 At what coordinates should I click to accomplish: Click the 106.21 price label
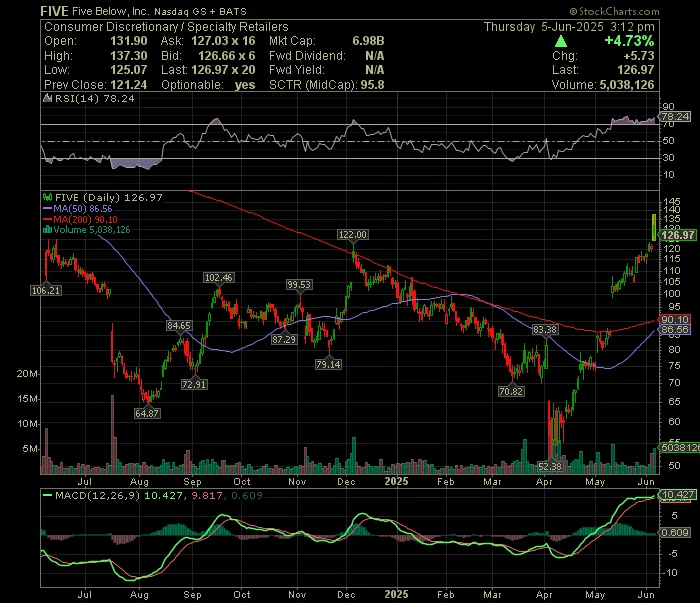46,291
